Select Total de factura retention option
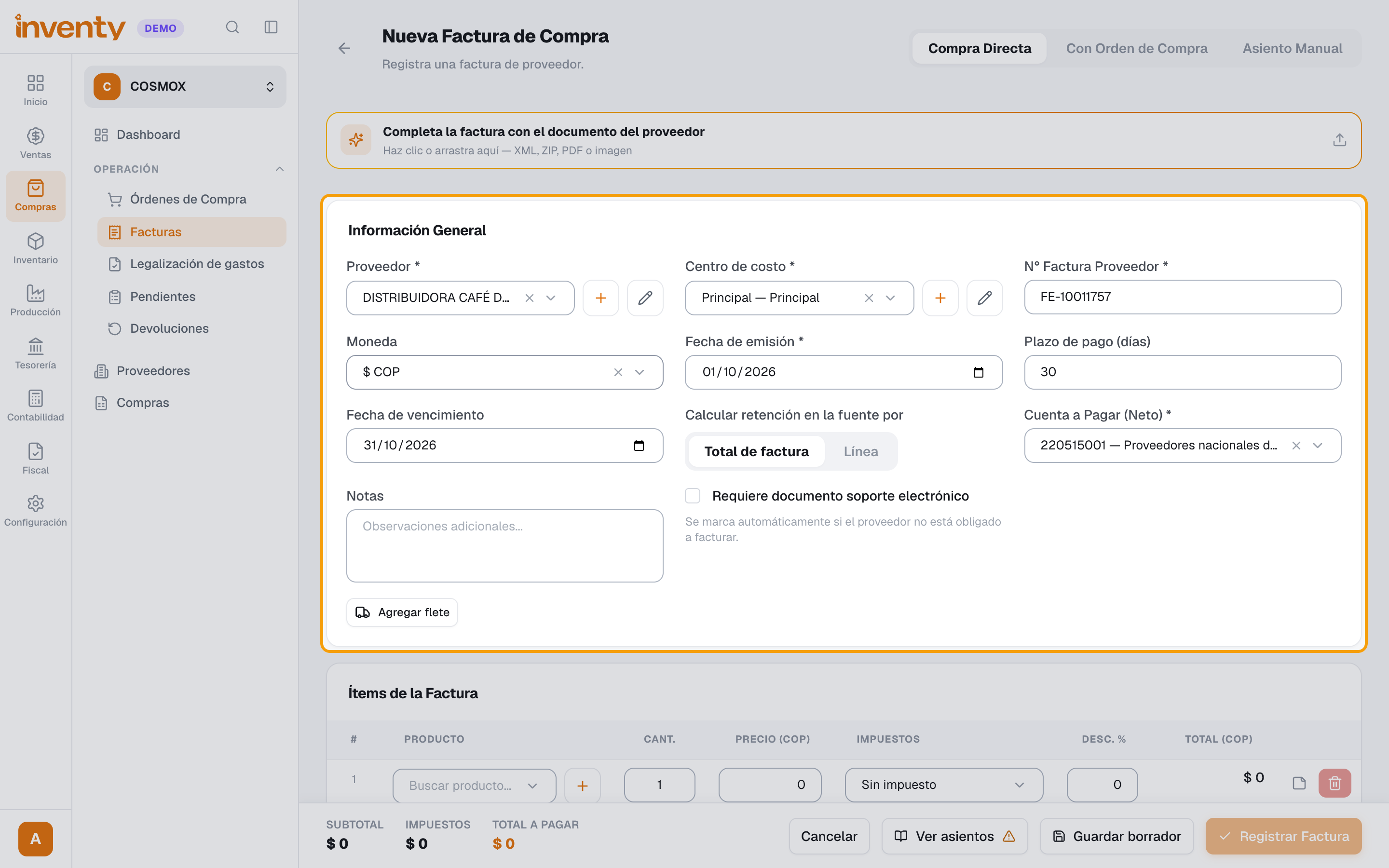1389x868 pixels. coord(756,451)
